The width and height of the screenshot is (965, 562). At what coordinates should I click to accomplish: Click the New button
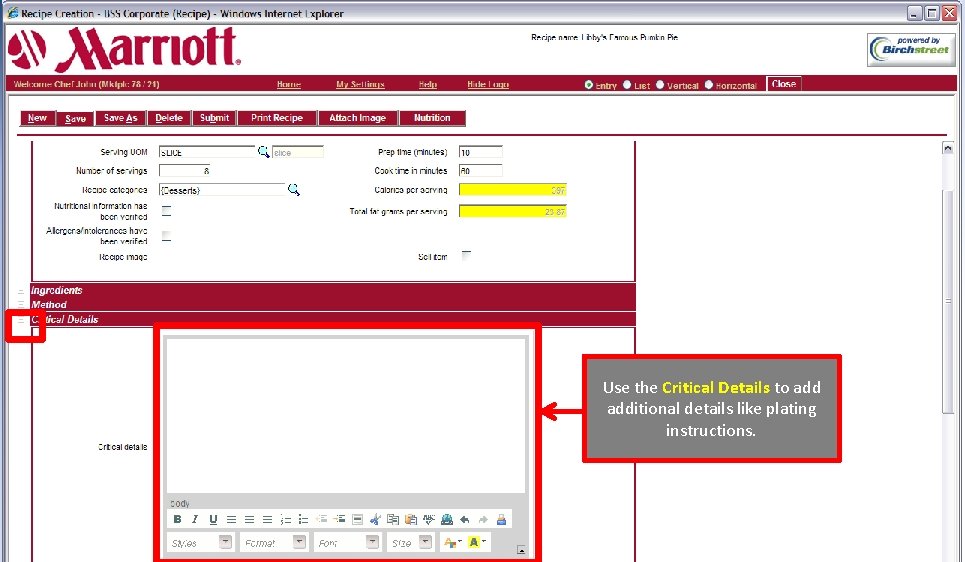pyautogui.click(x=37, y=118)
